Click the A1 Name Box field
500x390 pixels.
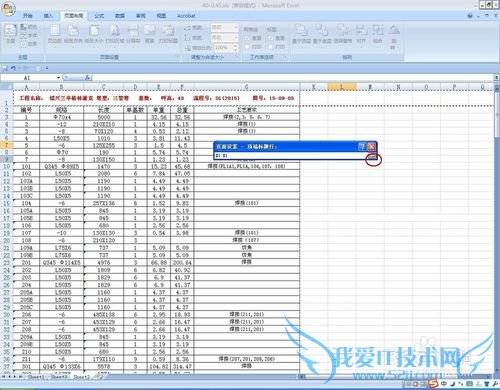[x=28, y=78]
